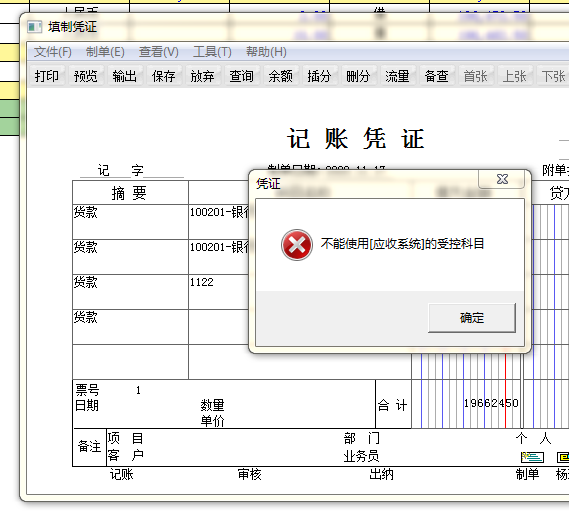Select the 1122 account code cell
The height and width of the screenshot is (517, 569).
pos(219,292)
